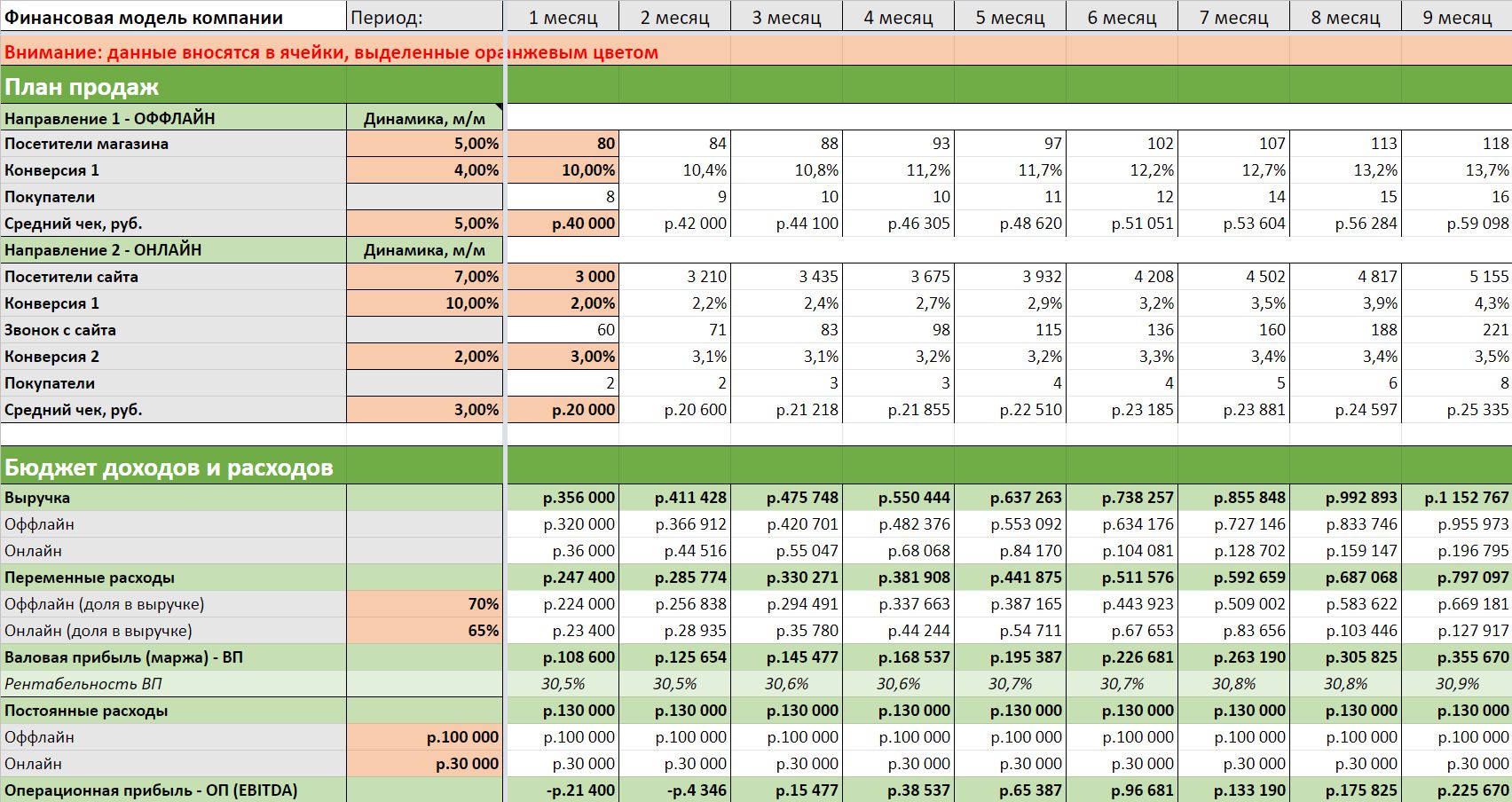
Task: Select margin month 9 cell 30,9%
Action: click(x=1457, y=684)
